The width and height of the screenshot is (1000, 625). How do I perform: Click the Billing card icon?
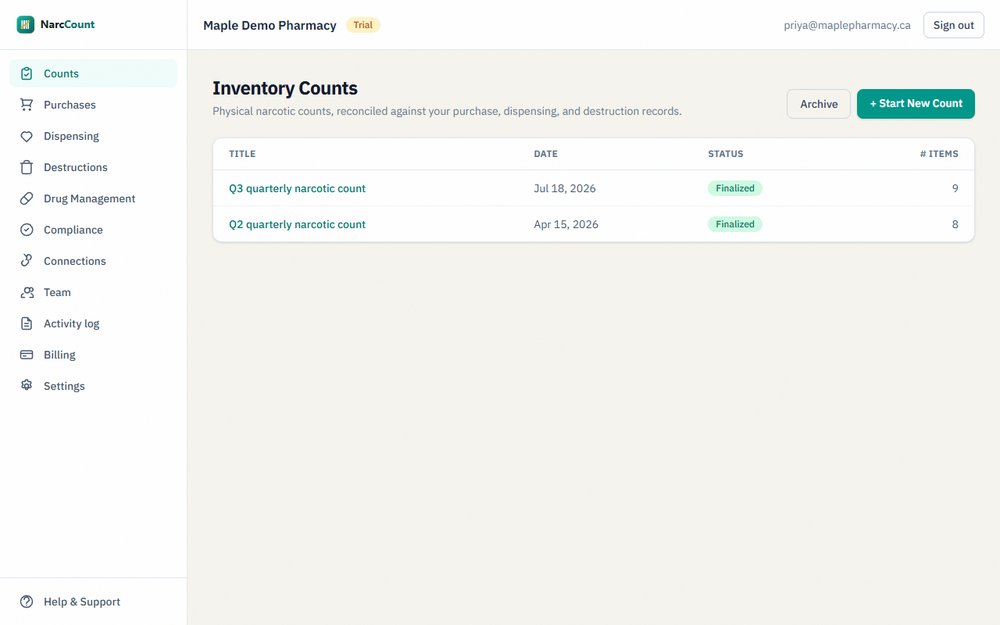[x=26, y=355]
